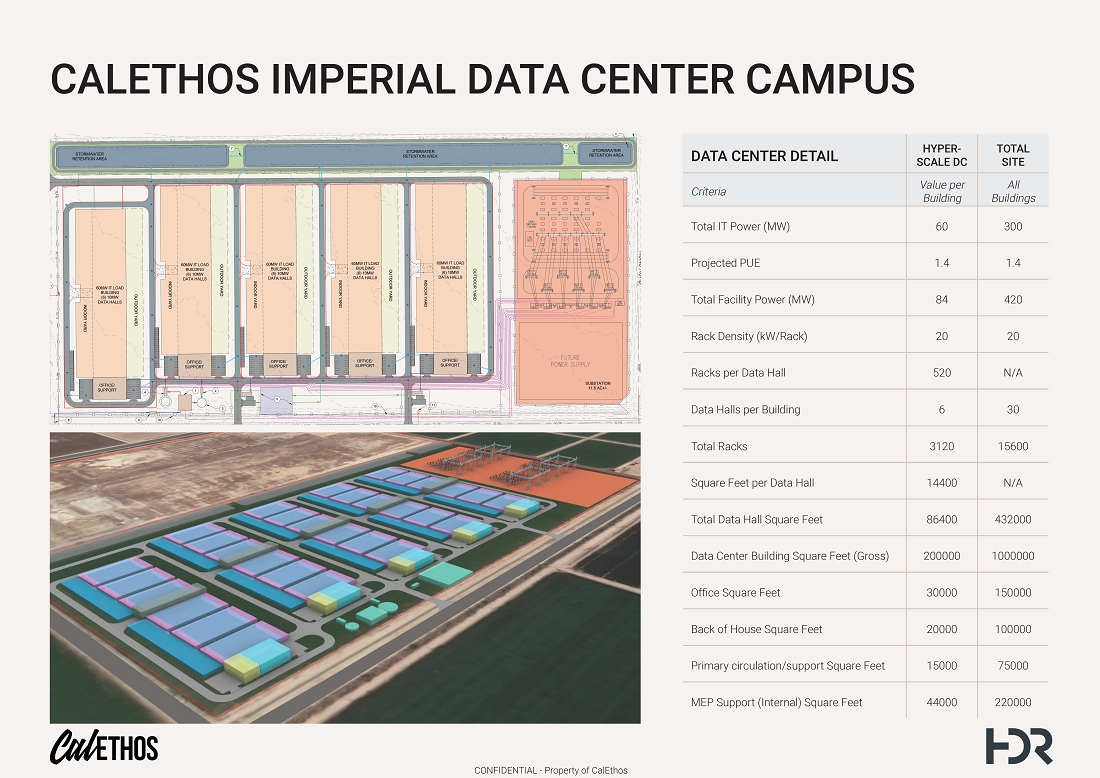Select the 'Back of House Square Feet' label
This screenshot has height=778, width=1100.
(756, 629)
